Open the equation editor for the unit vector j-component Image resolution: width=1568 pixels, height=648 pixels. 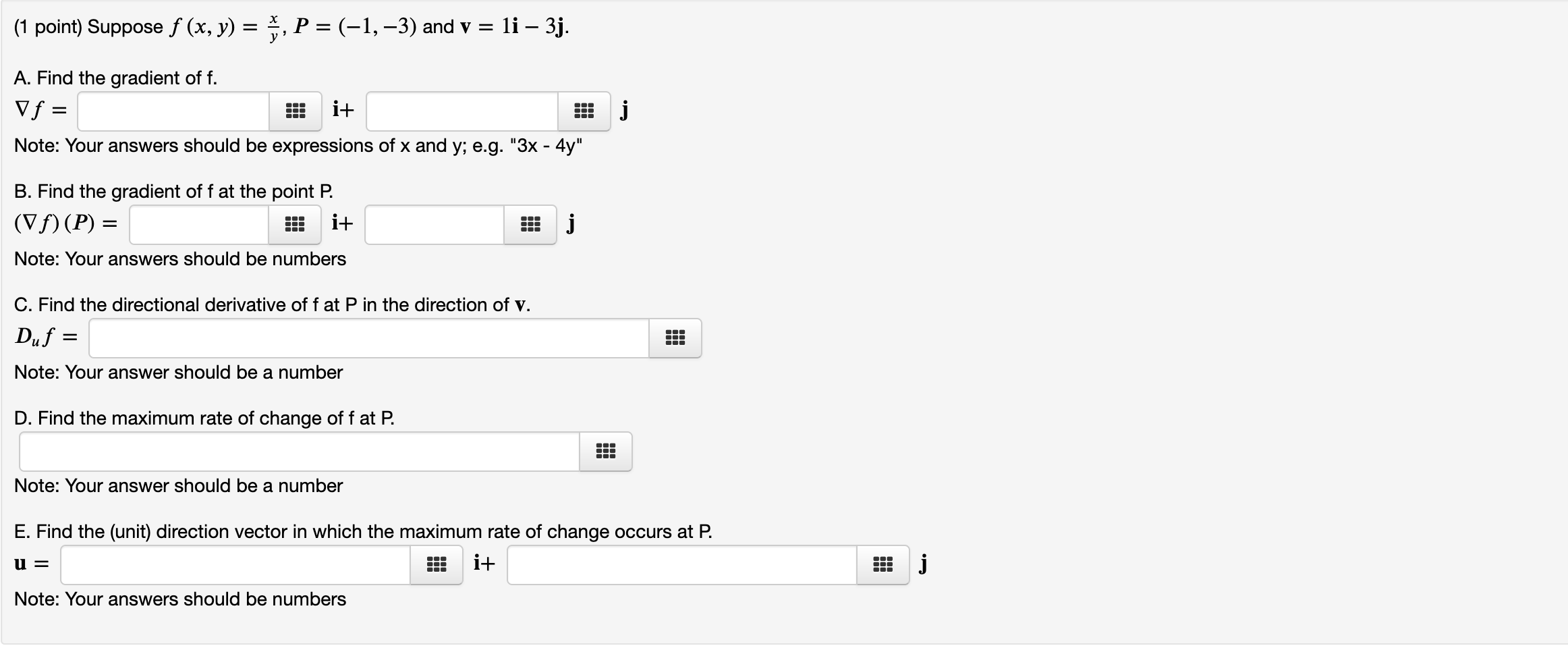[882, 565]
